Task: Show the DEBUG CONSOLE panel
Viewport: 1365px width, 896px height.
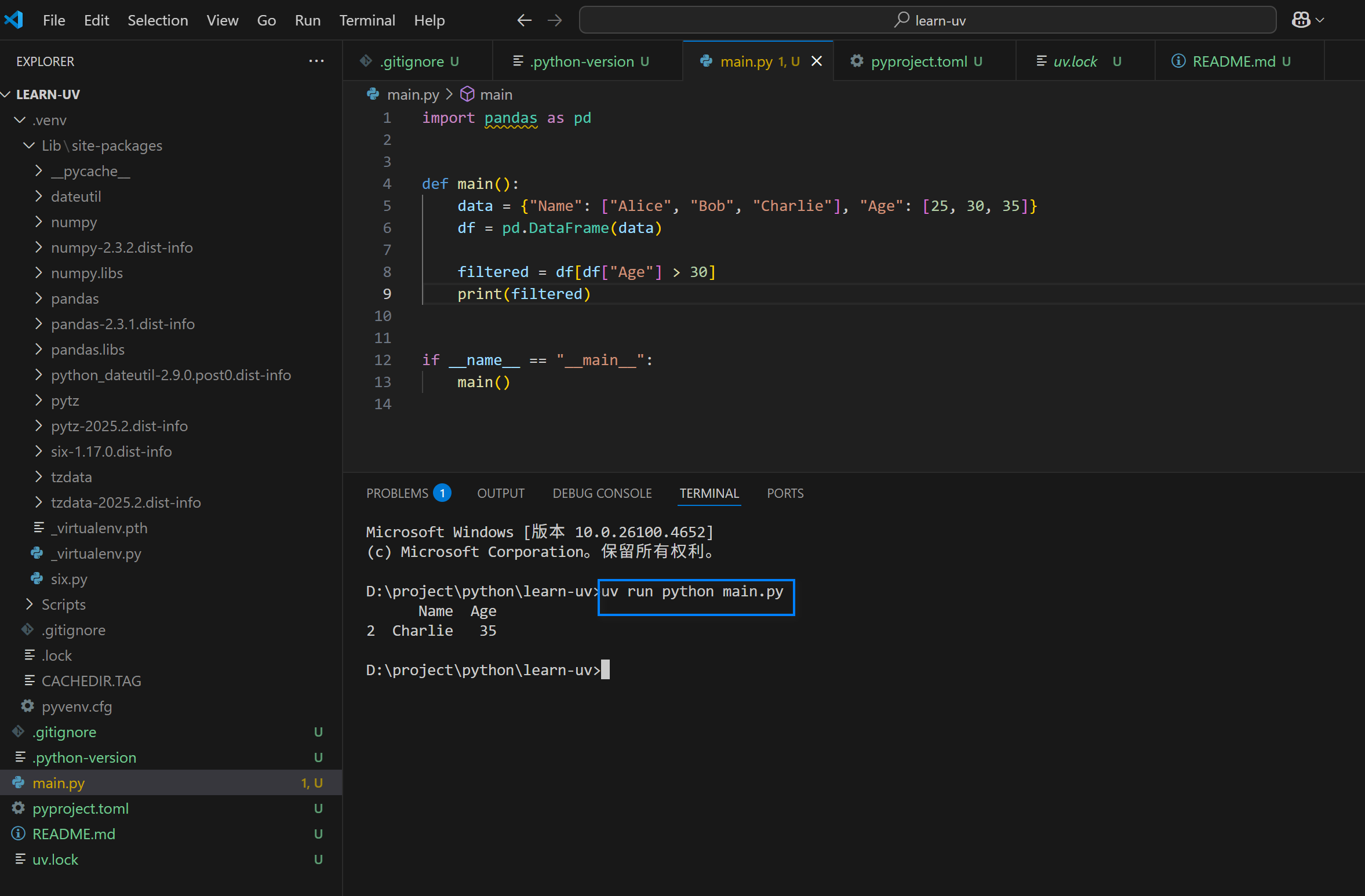Action: [602, 493]
